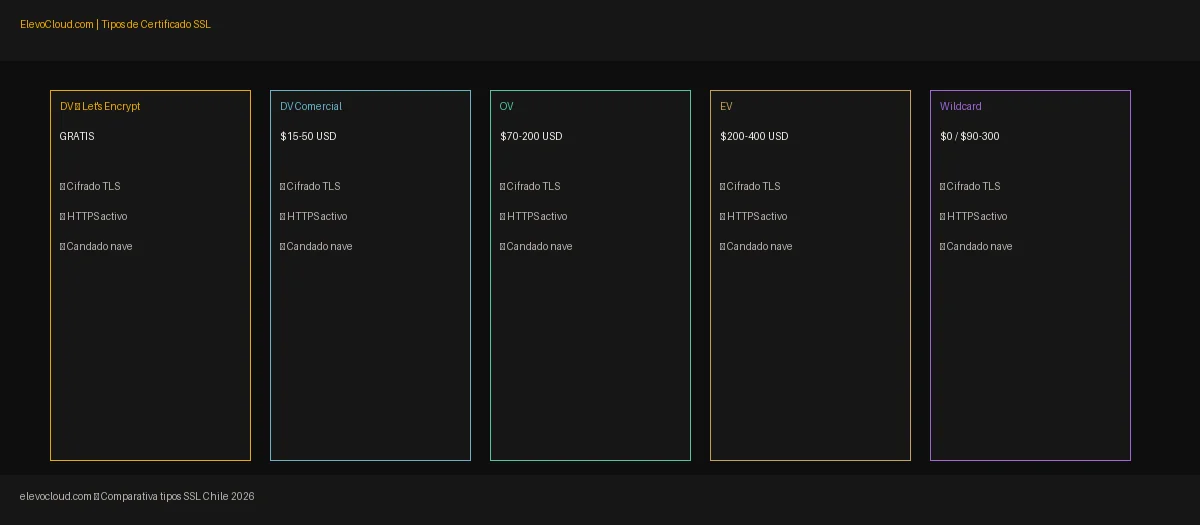Click the GRATIS price label
Image resolution: width=1200 pixels, height=525 pixels.
coord(77,136)
